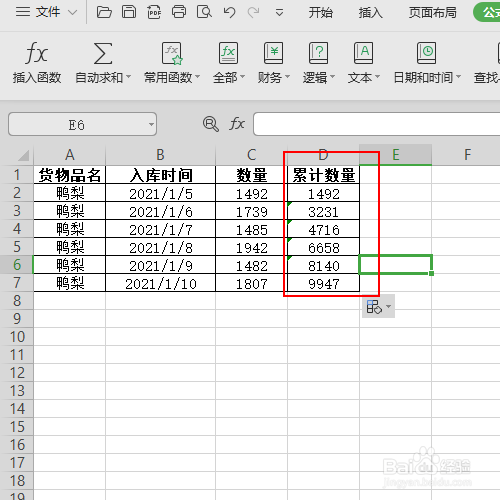Expand the name box dropdown arrow

pos(151,124)
